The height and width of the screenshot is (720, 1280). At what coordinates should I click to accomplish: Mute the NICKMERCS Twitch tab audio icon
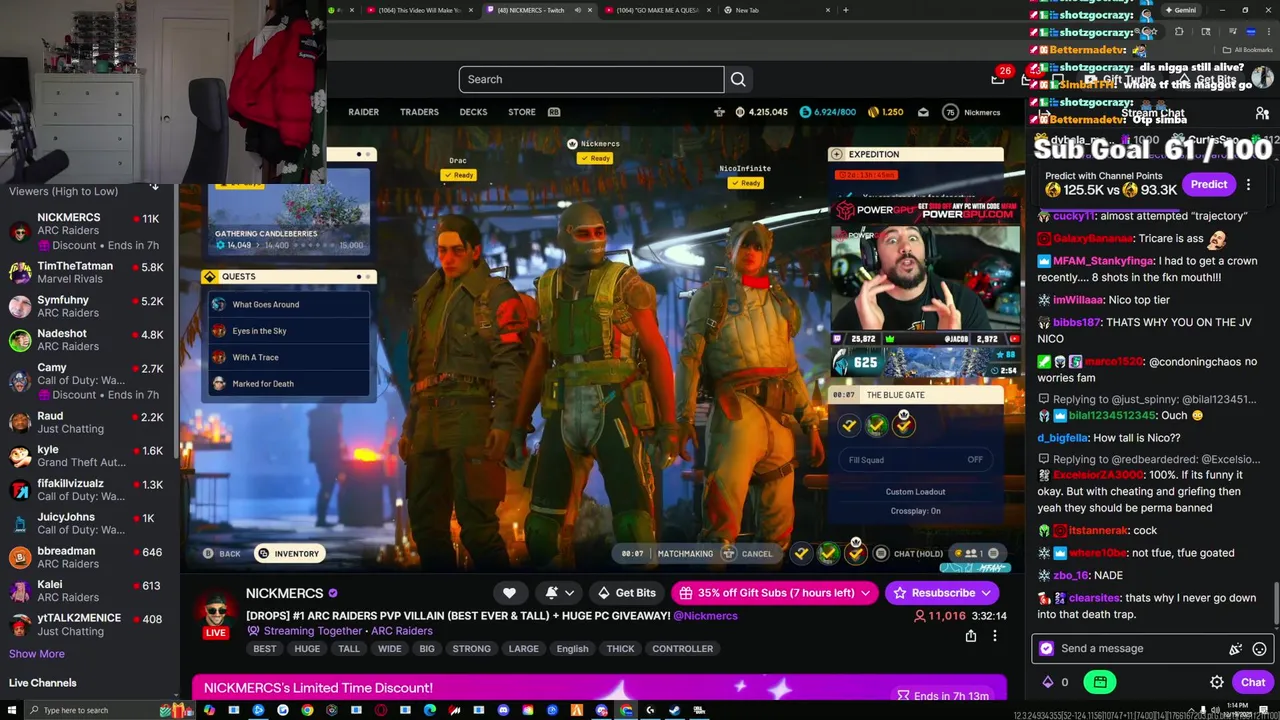click(578, 10)
